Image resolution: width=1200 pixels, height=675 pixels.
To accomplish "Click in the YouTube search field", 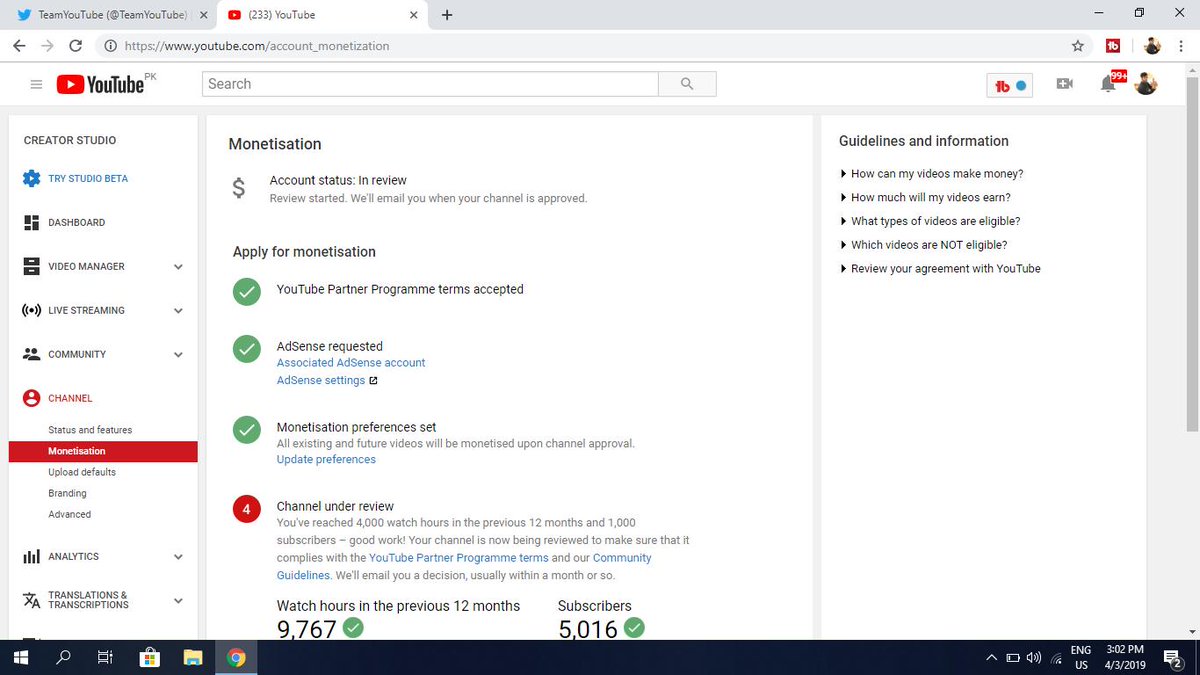I will click(430, 84).
